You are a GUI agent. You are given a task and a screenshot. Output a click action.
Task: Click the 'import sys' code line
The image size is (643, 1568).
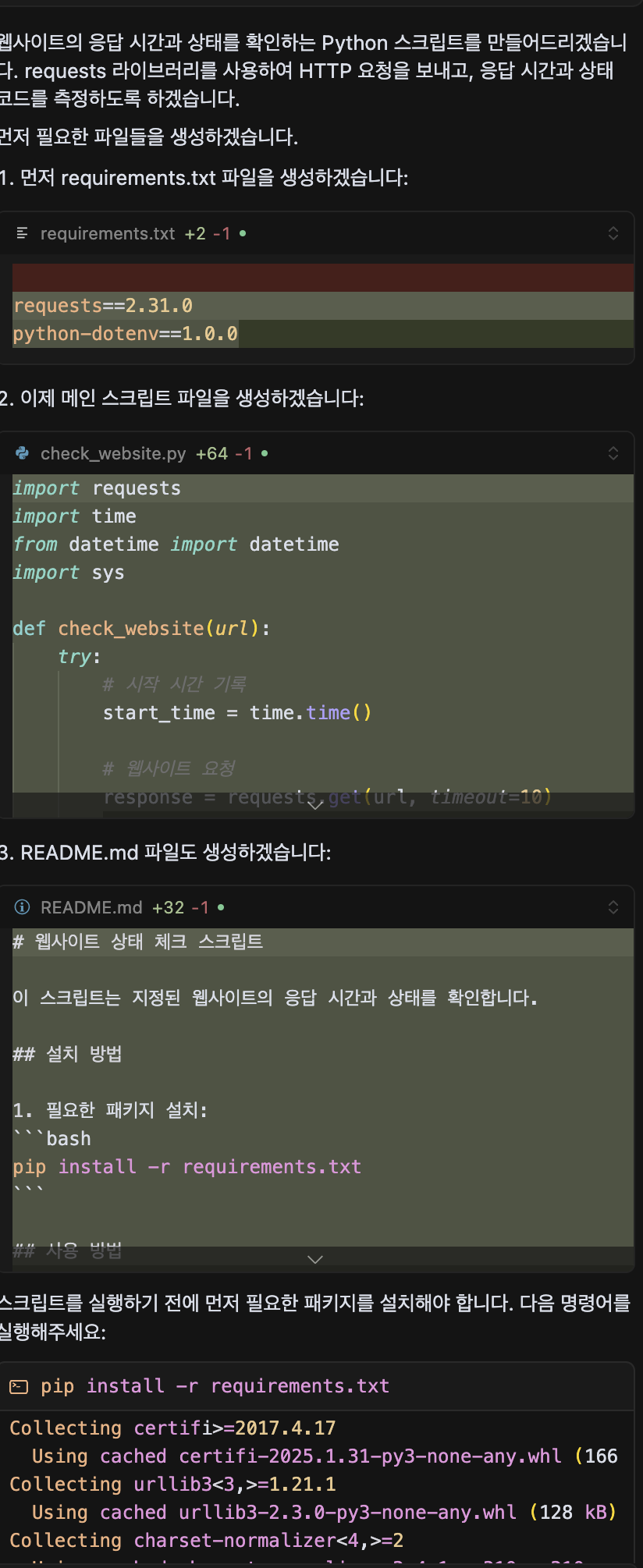[69, 573]
